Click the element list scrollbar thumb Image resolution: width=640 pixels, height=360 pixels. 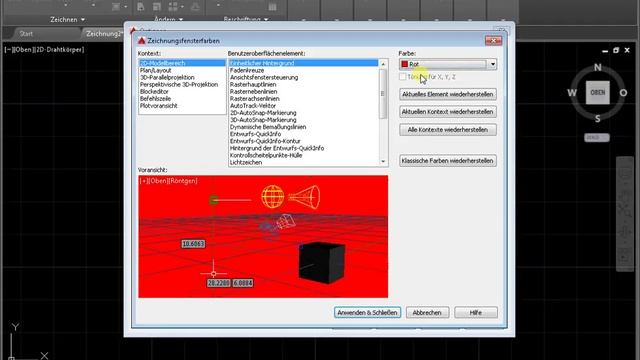(383, 94)
